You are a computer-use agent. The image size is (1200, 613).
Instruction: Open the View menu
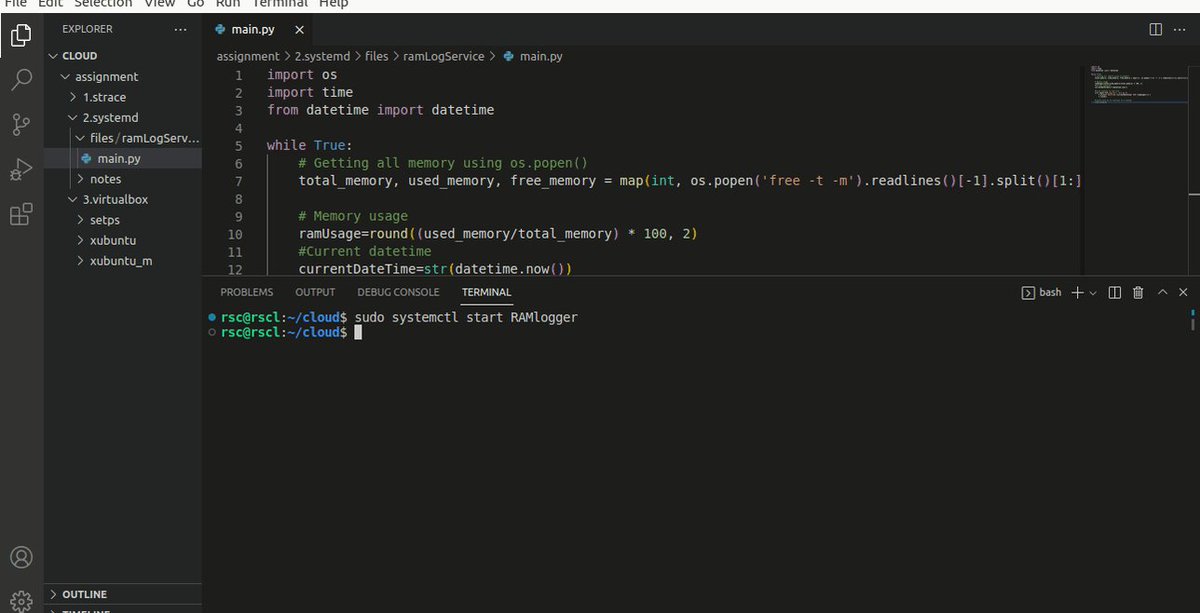[x=159, y=4]
